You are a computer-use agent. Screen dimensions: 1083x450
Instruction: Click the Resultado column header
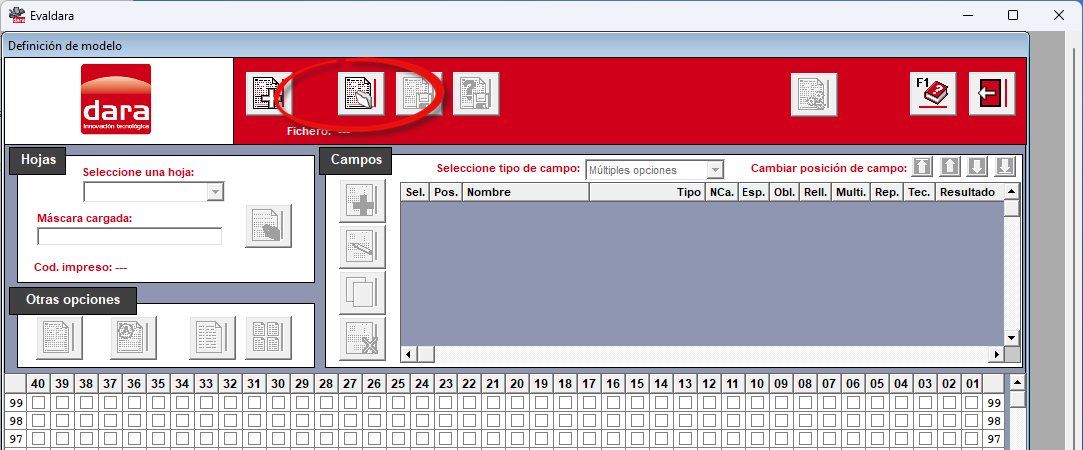[x=969, y=192]
